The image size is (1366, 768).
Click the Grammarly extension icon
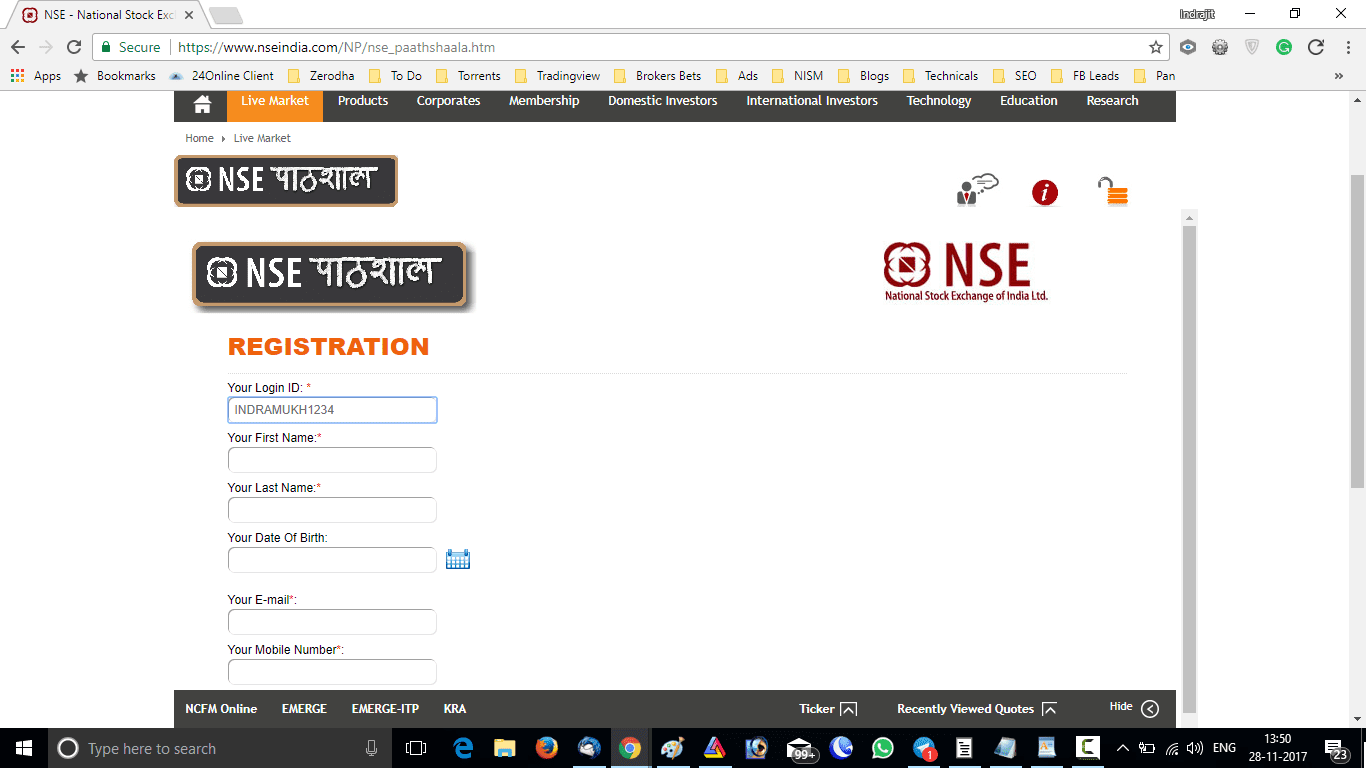[x=1283, y=47]
